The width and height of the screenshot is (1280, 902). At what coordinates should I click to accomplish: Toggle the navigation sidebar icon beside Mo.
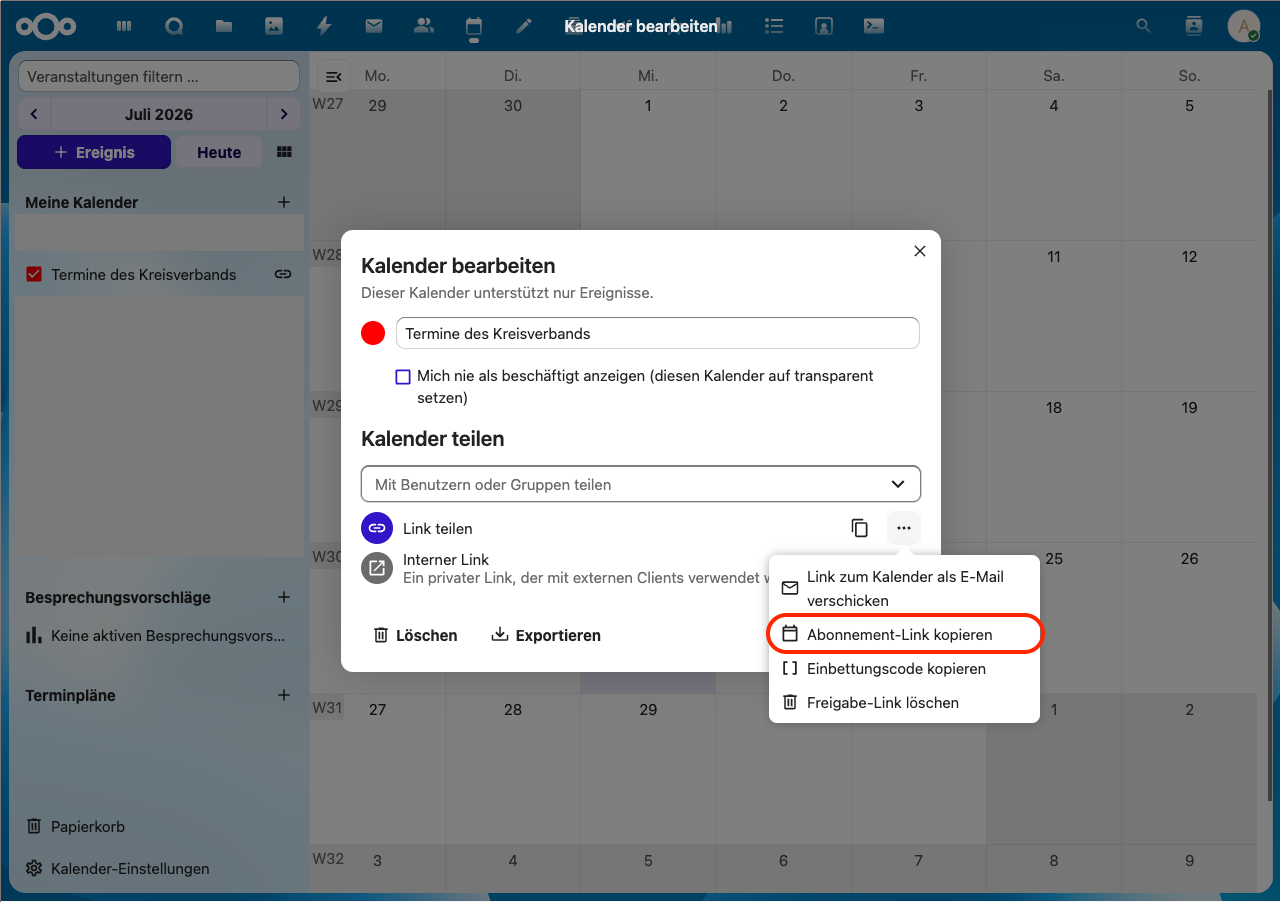334,76
